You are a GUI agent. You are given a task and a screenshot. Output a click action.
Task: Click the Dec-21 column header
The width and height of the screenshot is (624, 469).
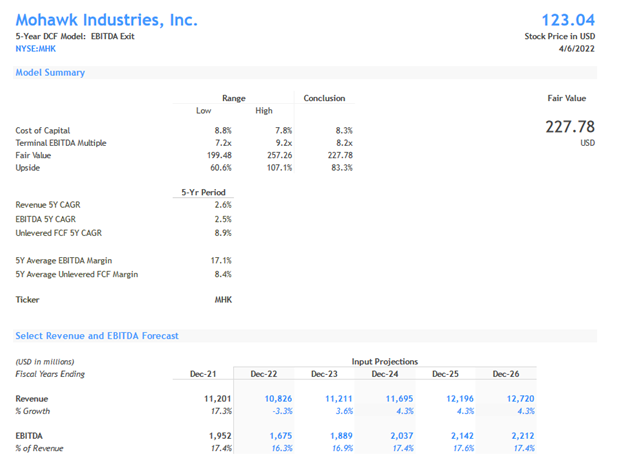[x=203, y=374]
